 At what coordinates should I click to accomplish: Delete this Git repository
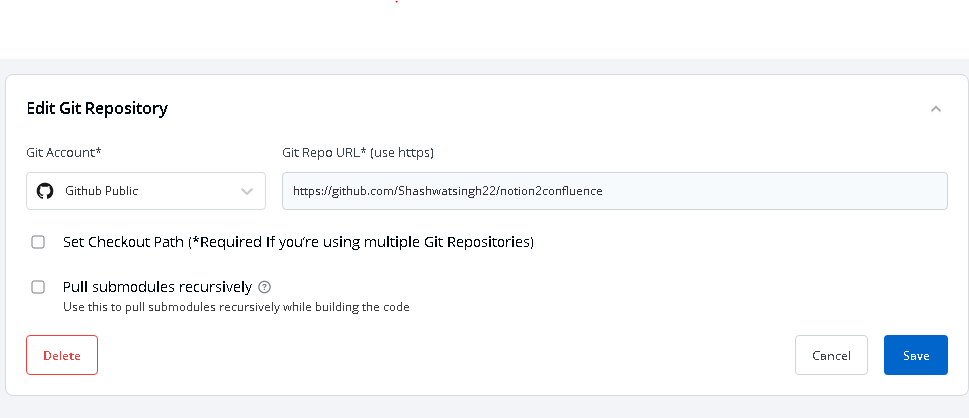pyautogui.click(x=62, y=355)
